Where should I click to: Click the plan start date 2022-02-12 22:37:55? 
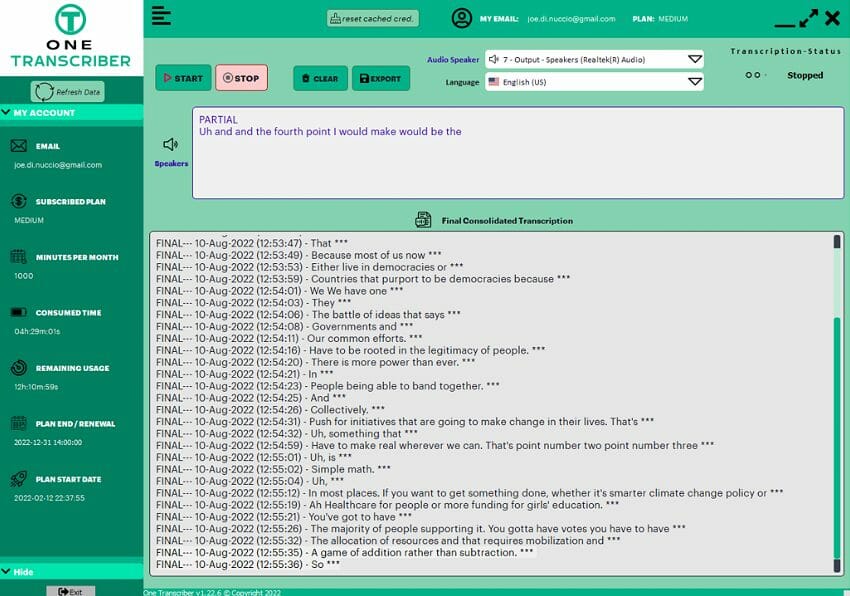pos(49,498)
